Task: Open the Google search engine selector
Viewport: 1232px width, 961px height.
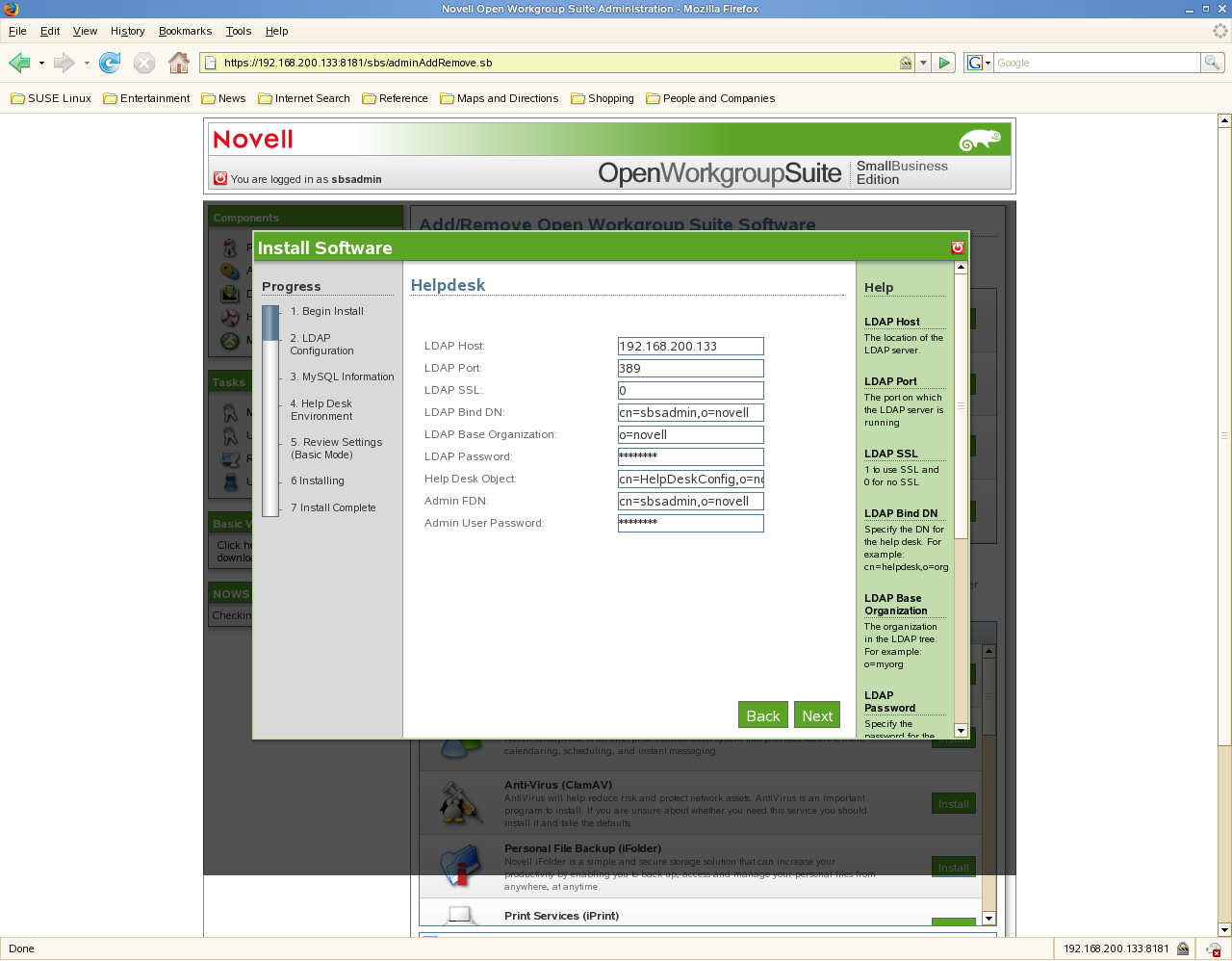Action: (x=979, y=63)
